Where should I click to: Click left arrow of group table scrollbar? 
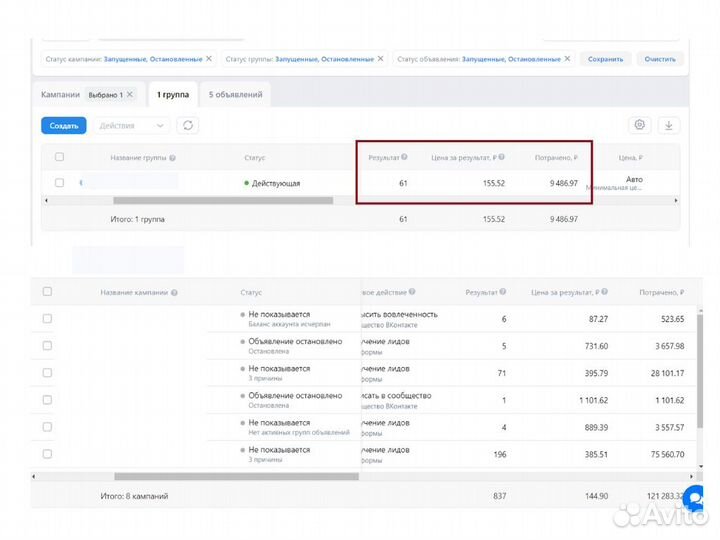click(x=46, y=201)
